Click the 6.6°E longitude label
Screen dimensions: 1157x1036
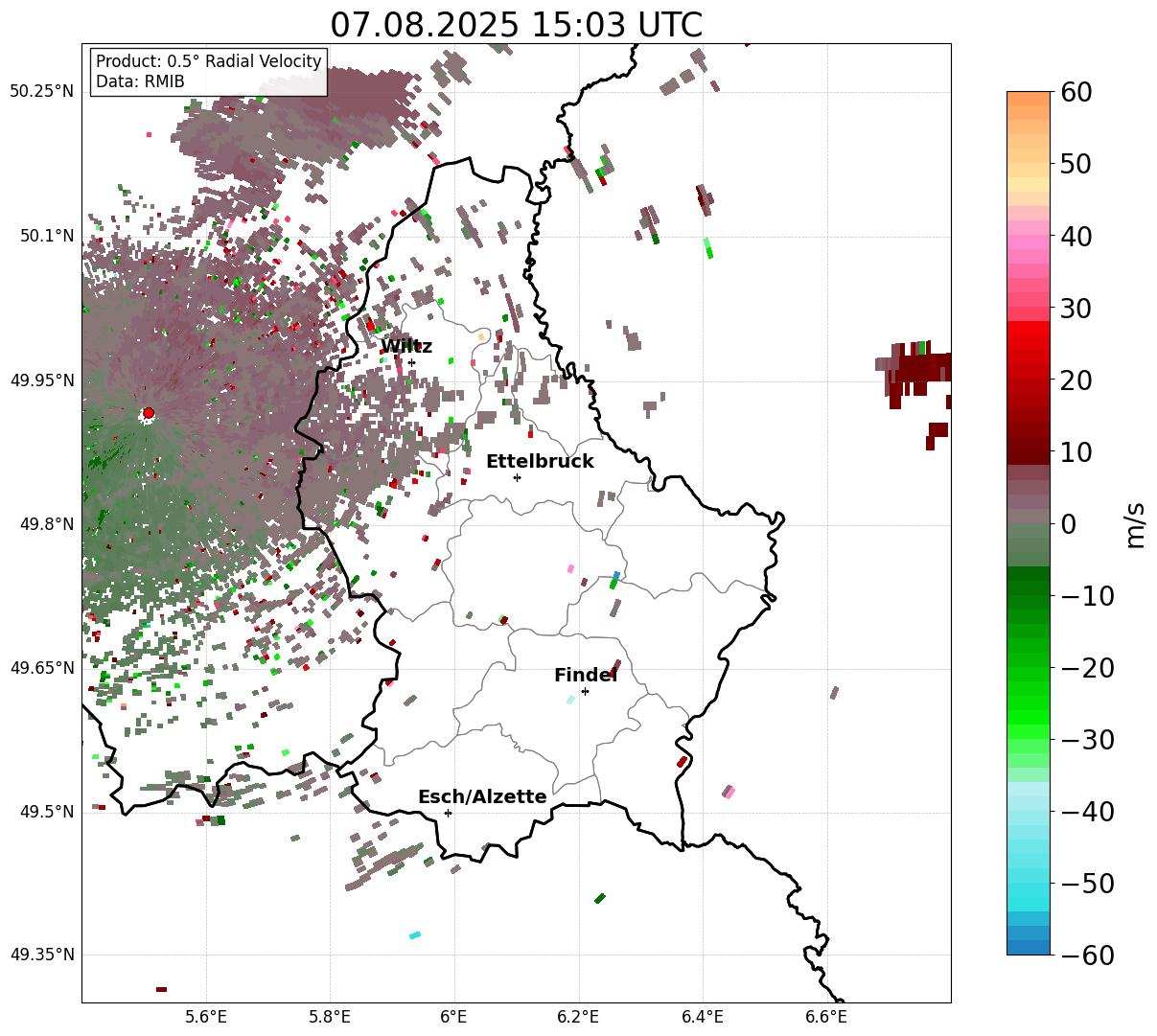point(826,1017)
